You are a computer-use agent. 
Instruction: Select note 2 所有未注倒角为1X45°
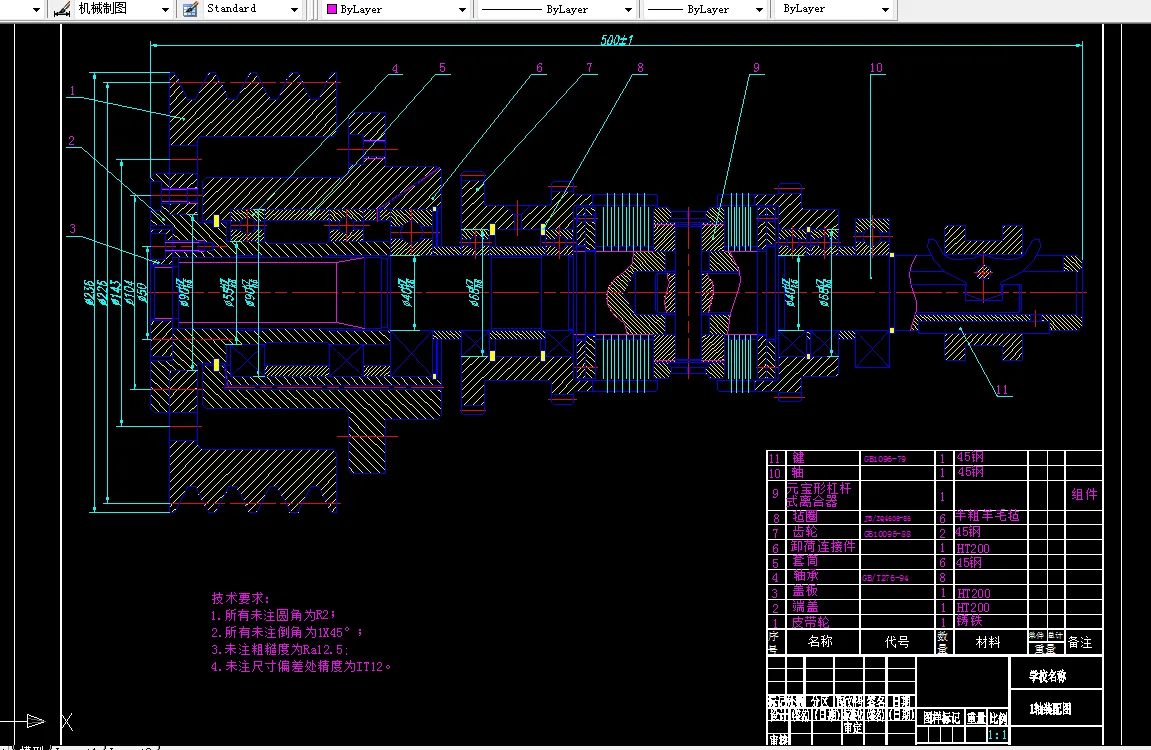click(286, 632)
